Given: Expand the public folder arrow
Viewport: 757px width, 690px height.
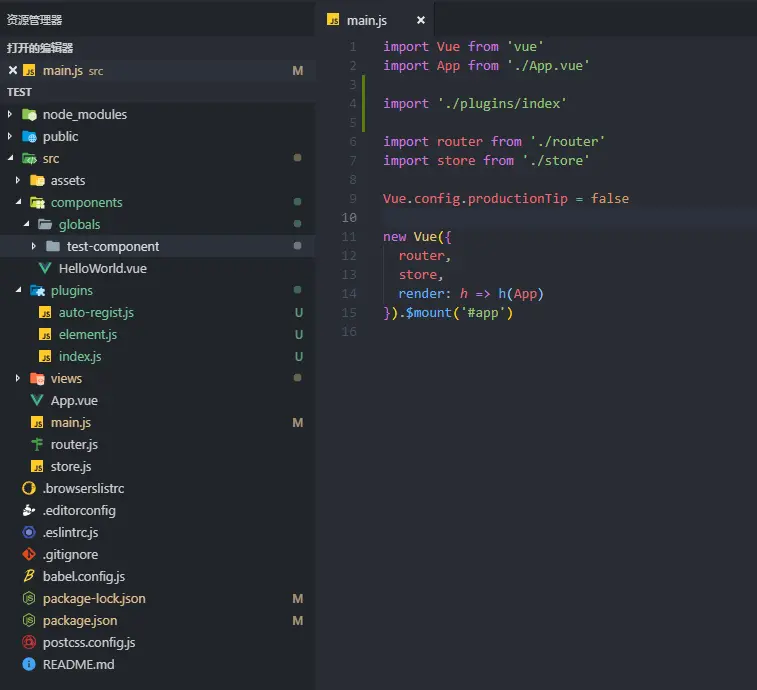Looking at the screenshot, I should coord(11,136).
